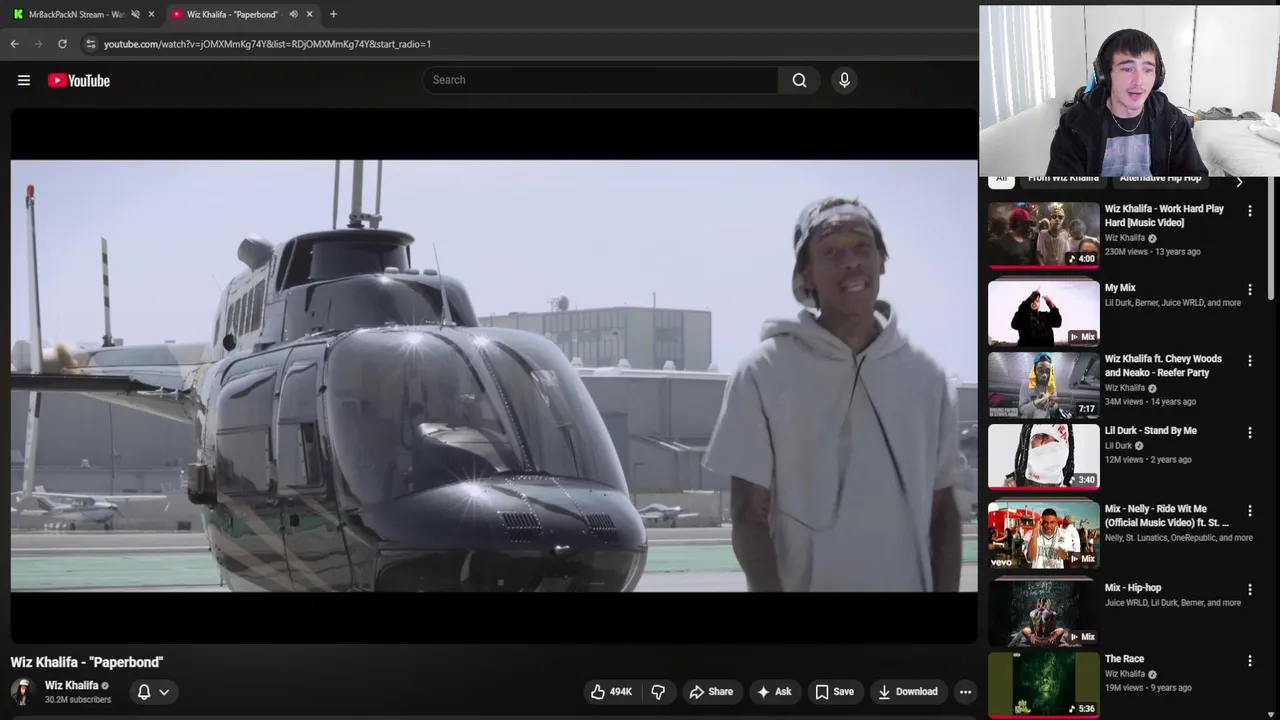Open a new browser tab
This screenshot has width=1280, height=720.
coord(333,14)
